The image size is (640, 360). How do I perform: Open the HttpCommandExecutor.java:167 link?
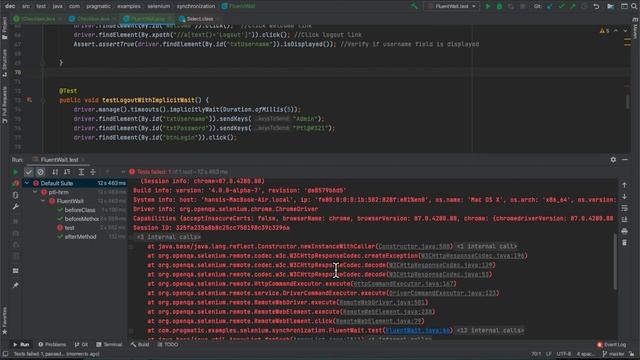(x=403, y=284)
